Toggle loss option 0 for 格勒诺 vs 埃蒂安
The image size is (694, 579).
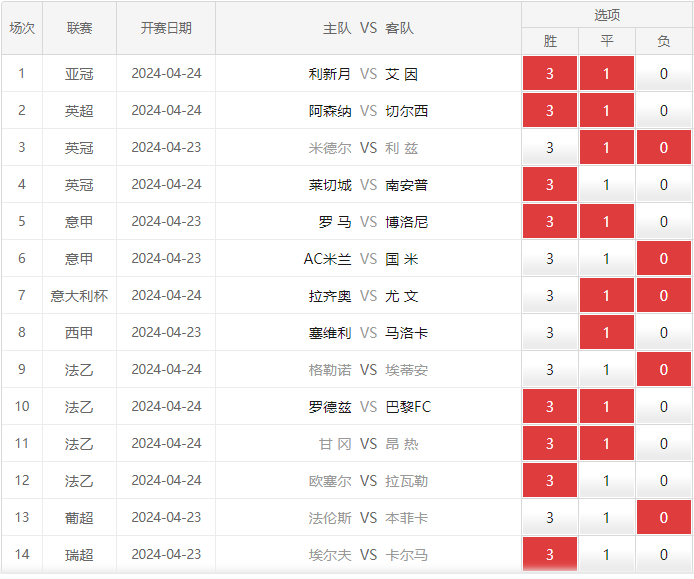pyautogui.click(x=664, y=369)
